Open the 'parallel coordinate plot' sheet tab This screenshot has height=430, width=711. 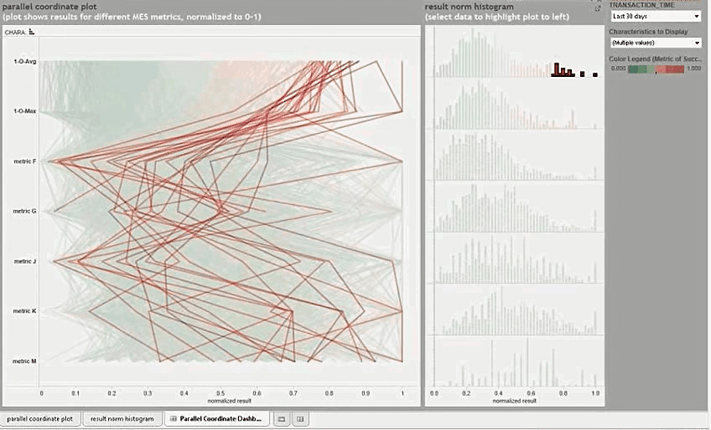point(39,419)
